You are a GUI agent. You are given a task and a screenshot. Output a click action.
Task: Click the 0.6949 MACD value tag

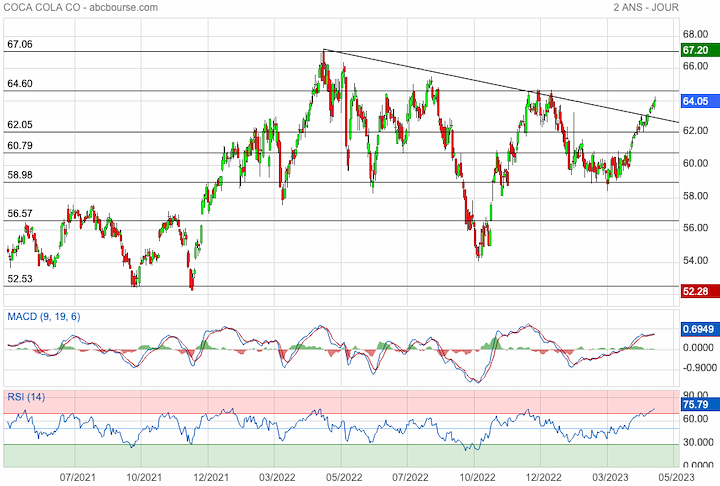click(700, 329)
